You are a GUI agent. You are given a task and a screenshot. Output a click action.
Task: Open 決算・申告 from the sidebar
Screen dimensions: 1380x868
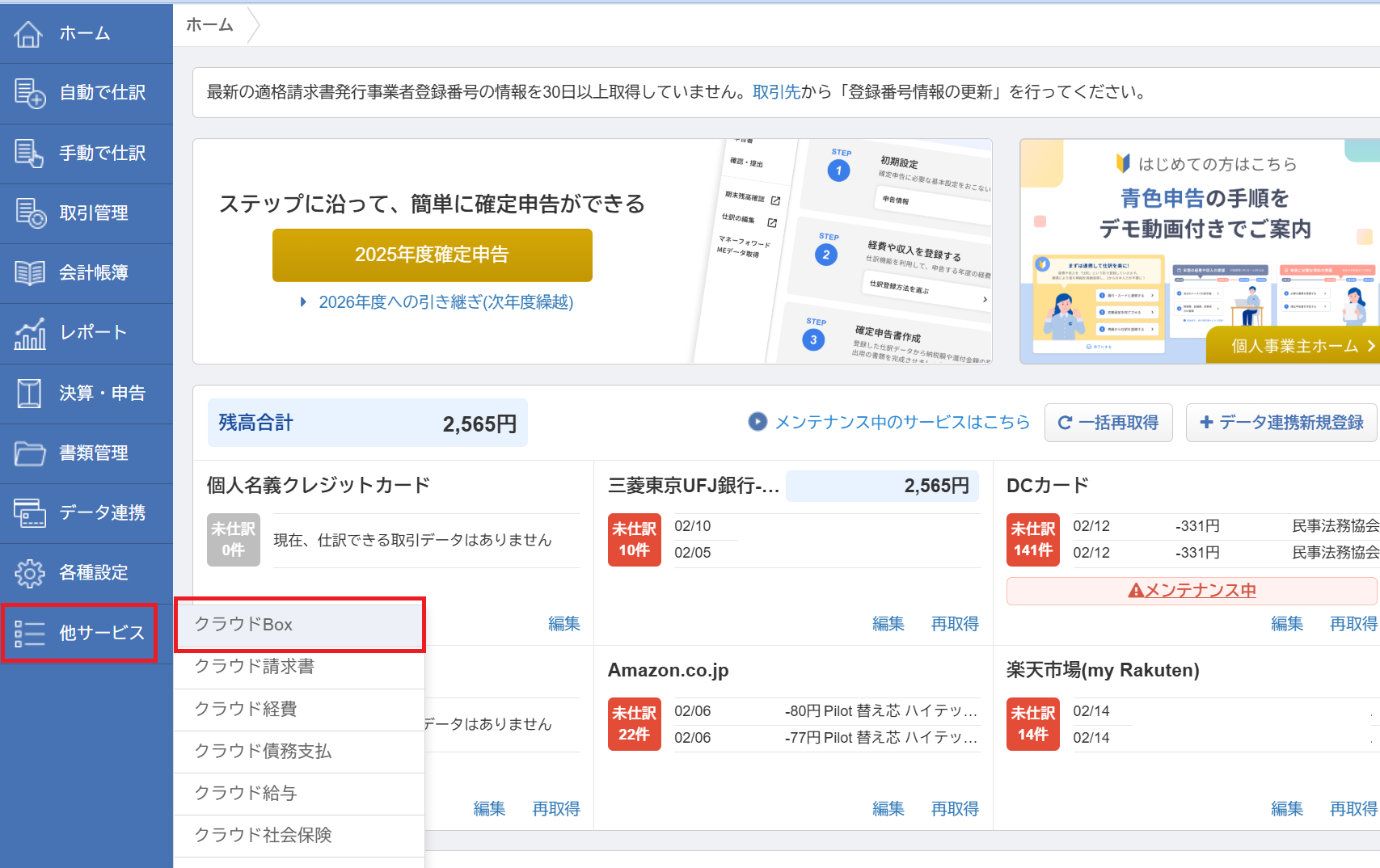28,393
